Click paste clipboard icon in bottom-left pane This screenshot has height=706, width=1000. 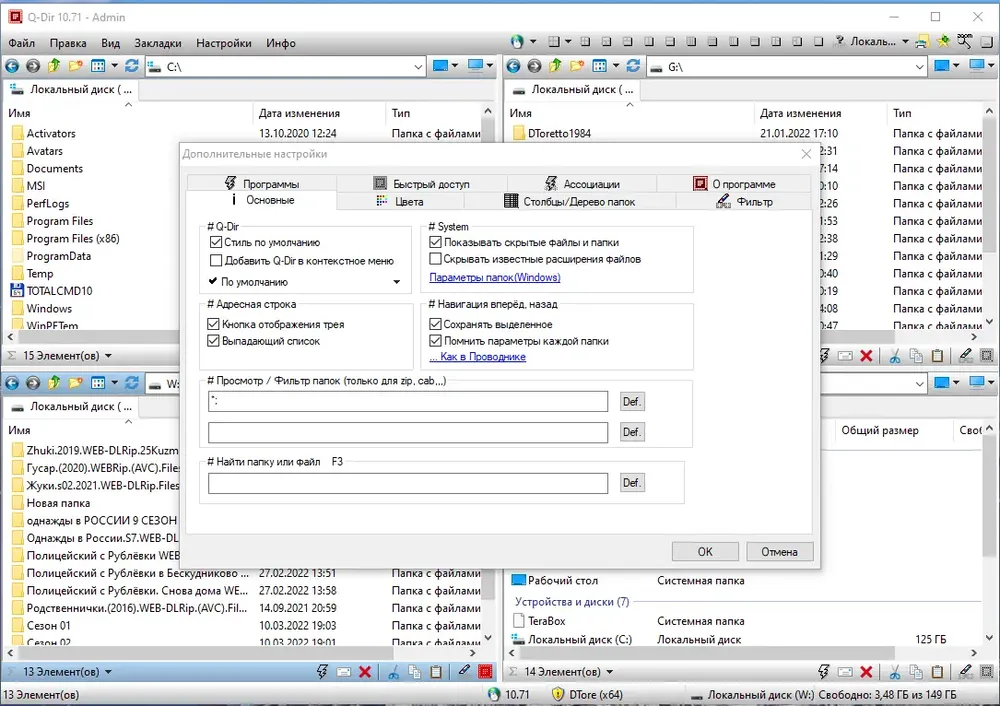[x=436, y=672]
